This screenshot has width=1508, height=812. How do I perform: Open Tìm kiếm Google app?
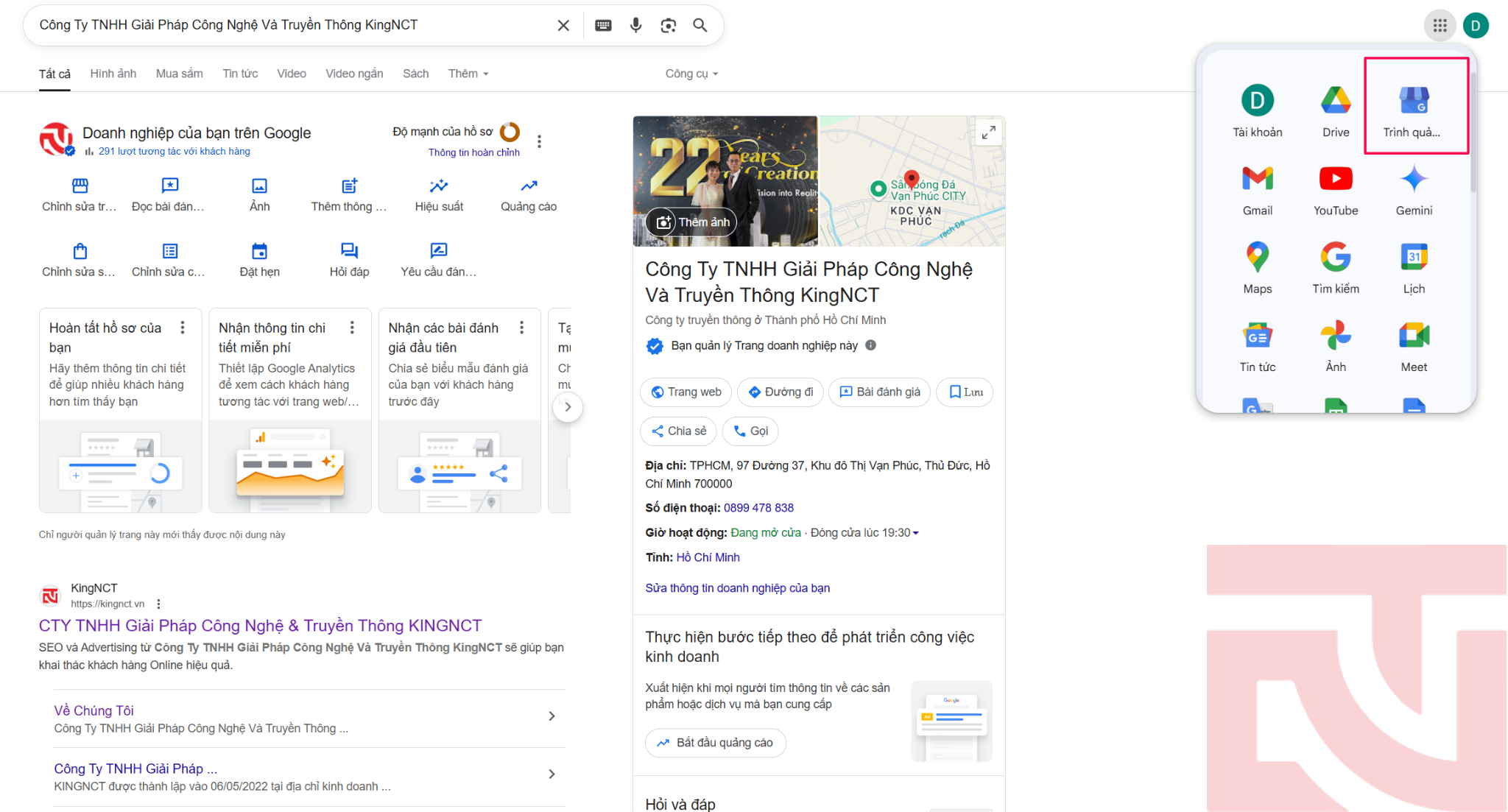coord(1336,268)
